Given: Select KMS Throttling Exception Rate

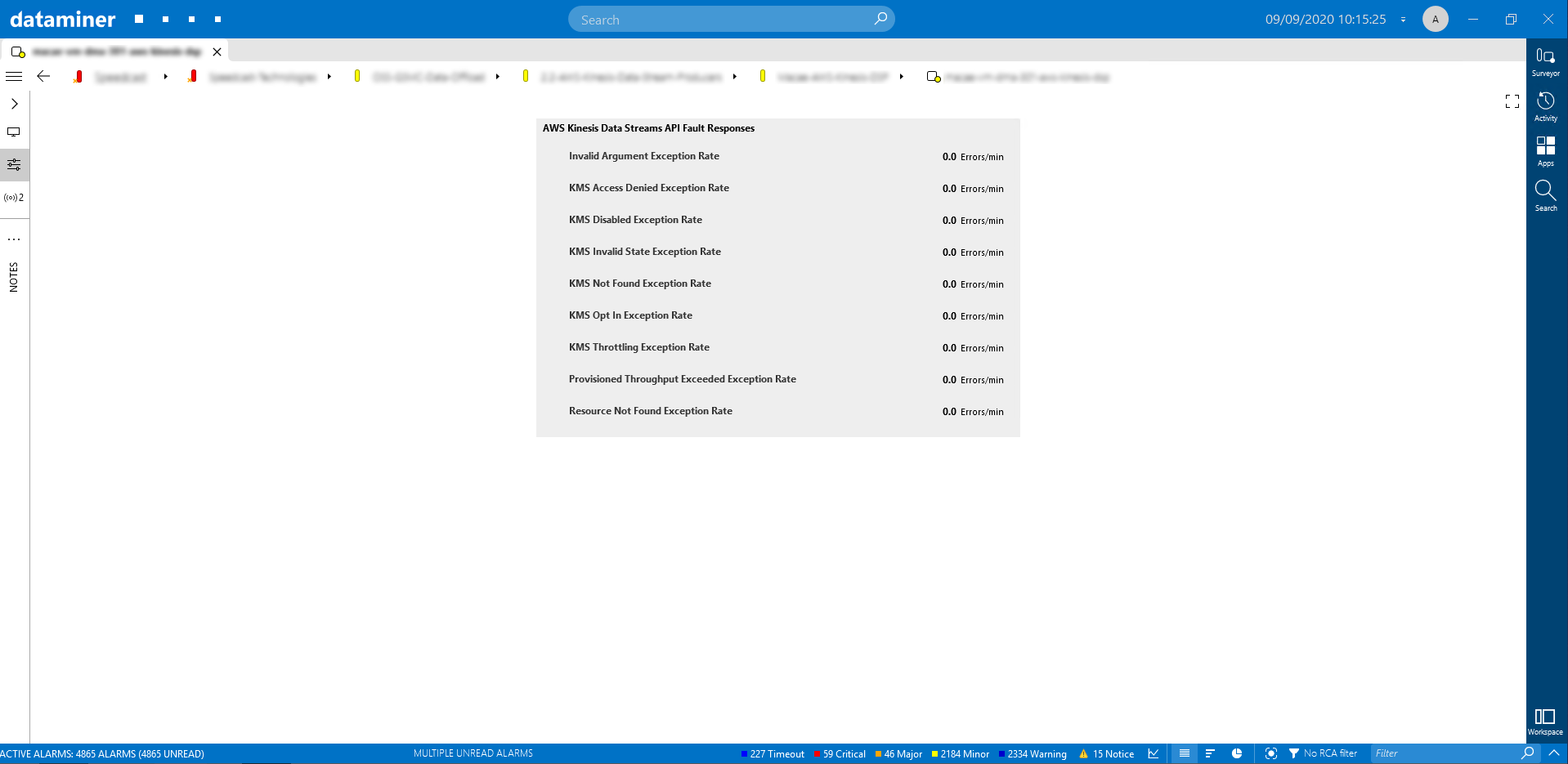Looking at the screenshot, I should point(639,347).
